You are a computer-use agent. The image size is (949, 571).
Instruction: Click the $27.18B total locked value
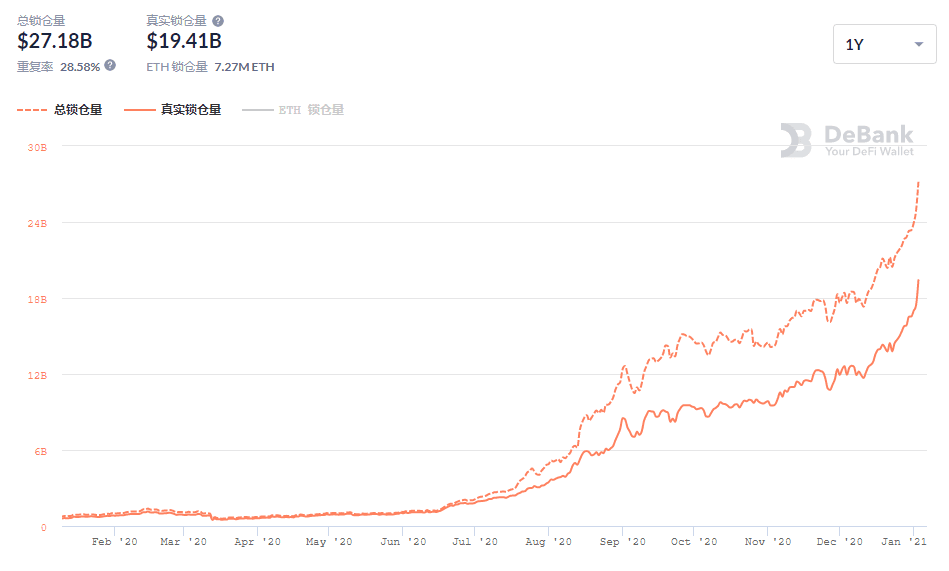pyautogui.click(x=54, y=41)
